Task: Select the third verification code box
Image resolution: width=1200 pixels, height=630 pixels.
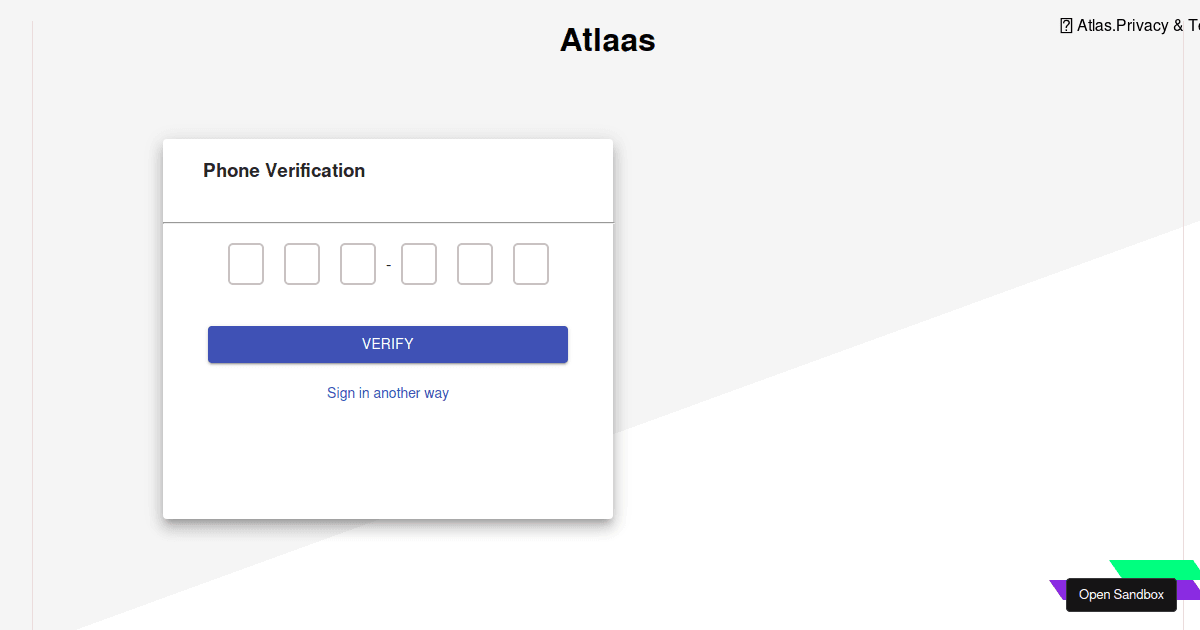Action: (357, 264)
